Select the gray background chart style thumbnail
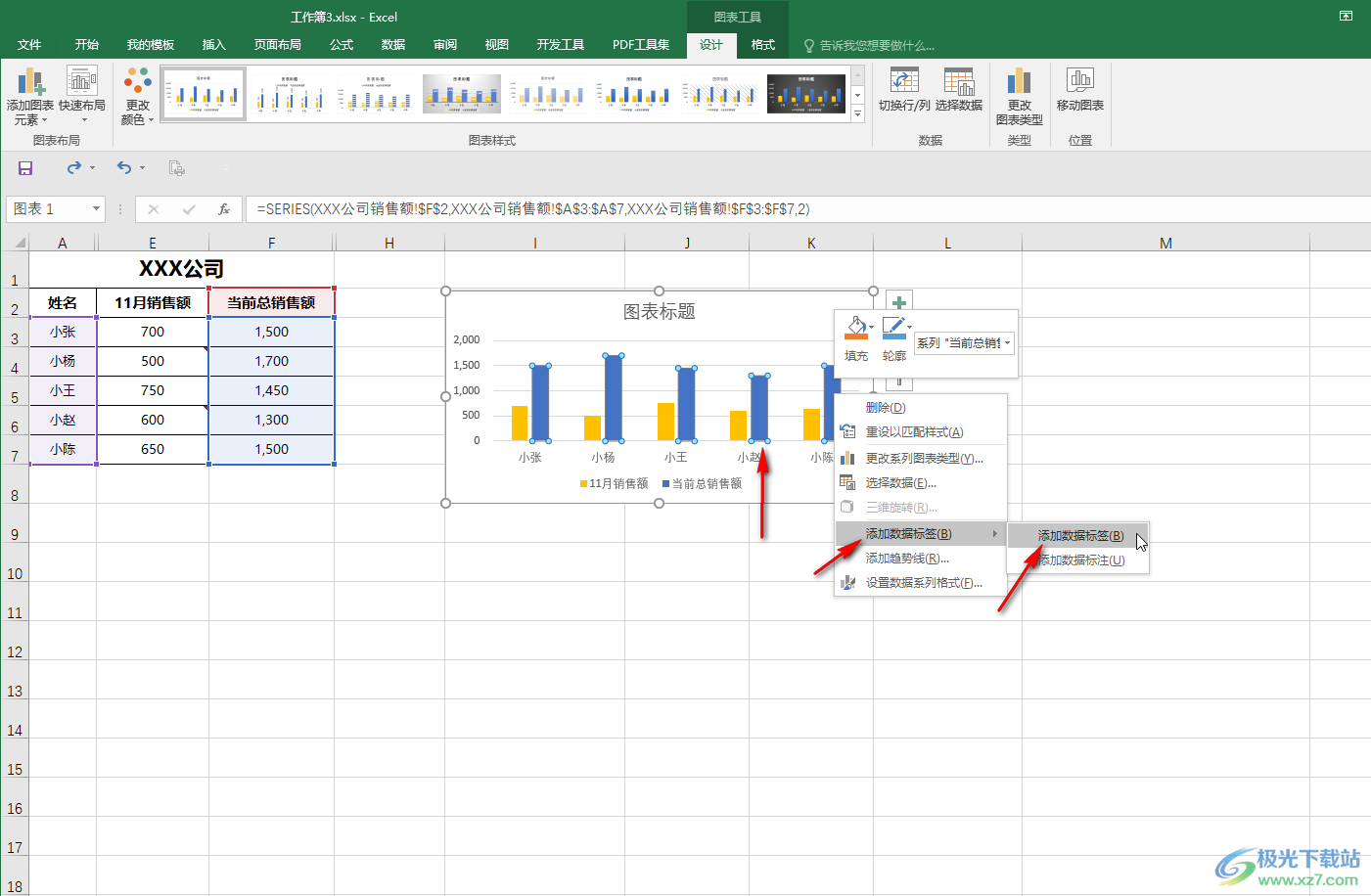 pyautogui.click(x=462, y=94)
